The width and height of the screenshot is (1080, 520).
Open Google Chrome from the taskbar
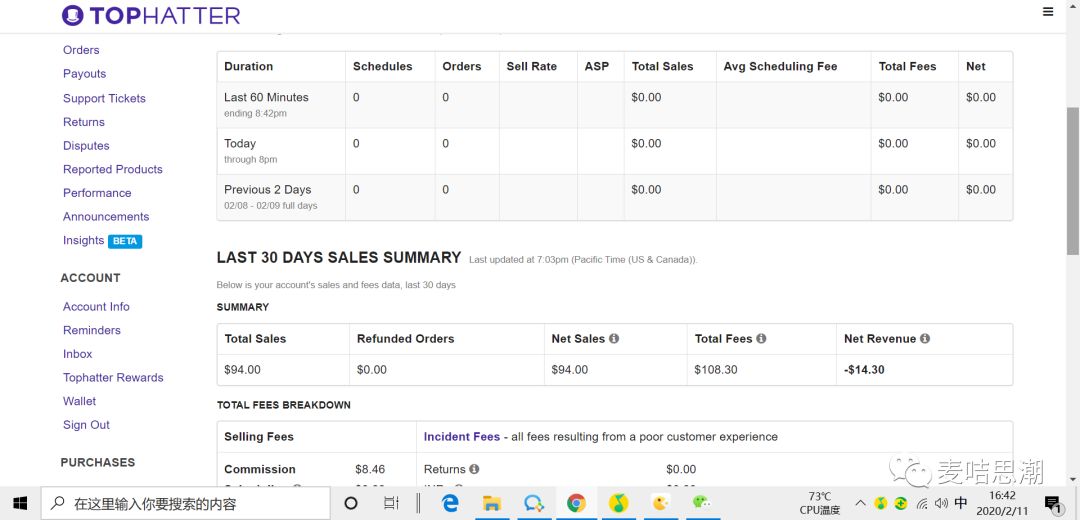tap(576, 503)
